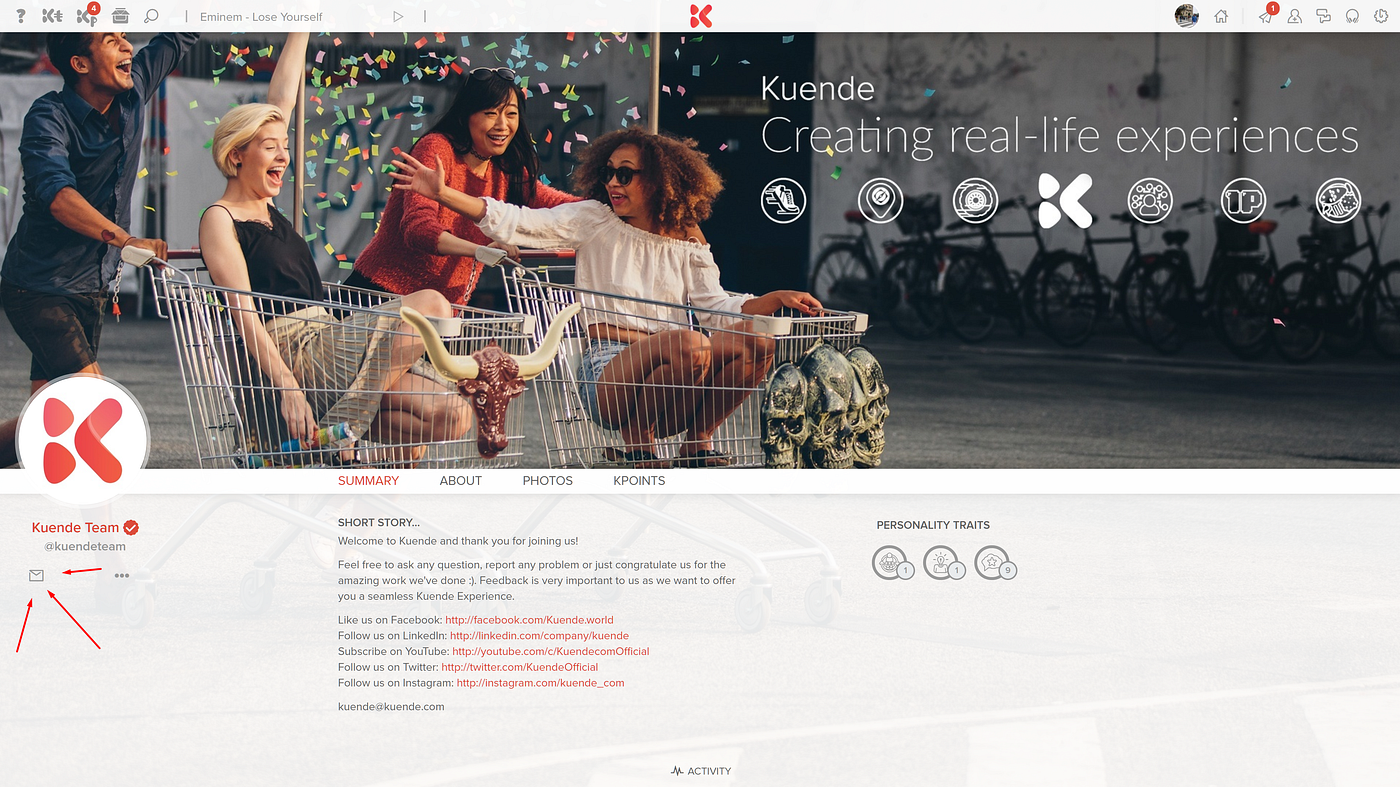This screenshot has width=1400, height=787.
Task: Switch to the ABOUT tab
Action: (460, 481)
